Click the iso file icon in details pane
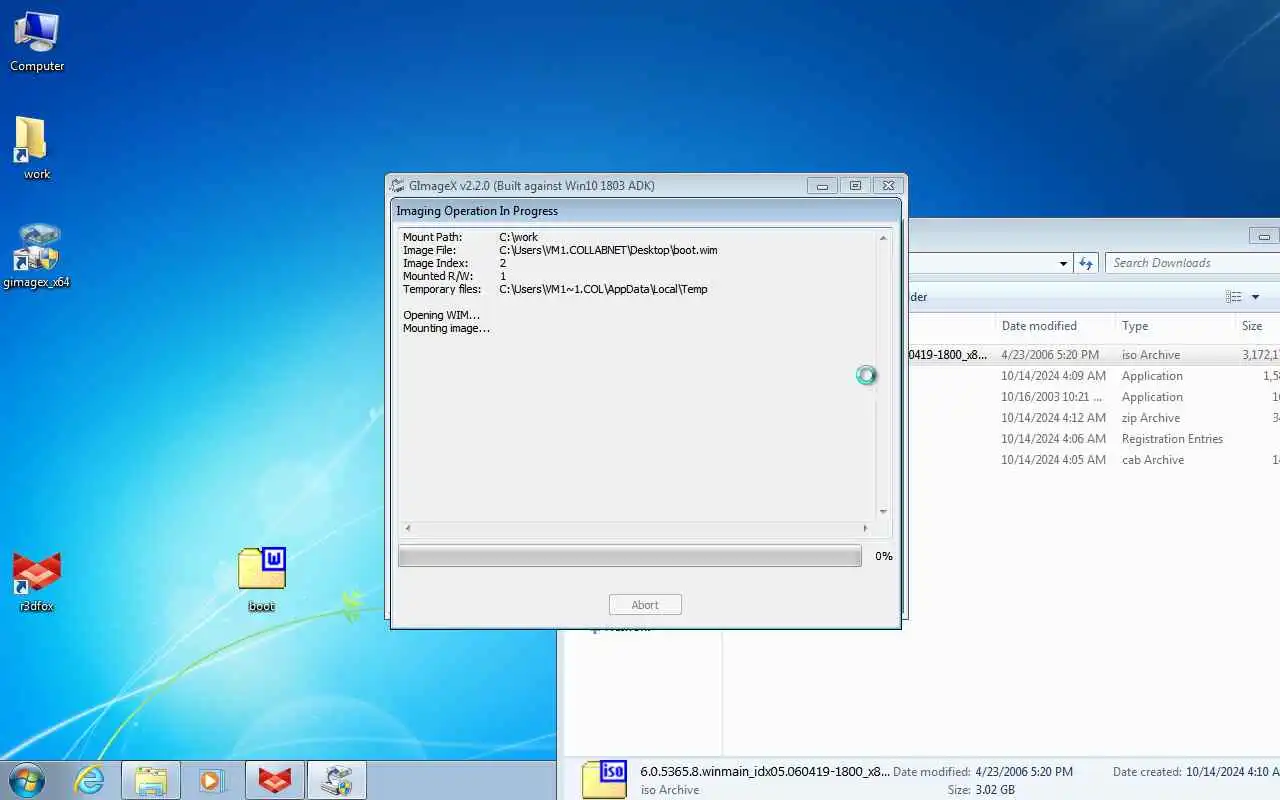Screen dimensions: 1280x800 click(x=604, y=779)
